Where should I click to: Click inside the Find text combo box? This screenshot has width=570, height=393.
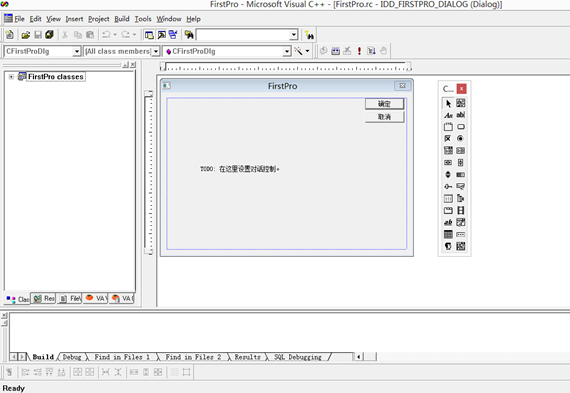pos(243,35)
